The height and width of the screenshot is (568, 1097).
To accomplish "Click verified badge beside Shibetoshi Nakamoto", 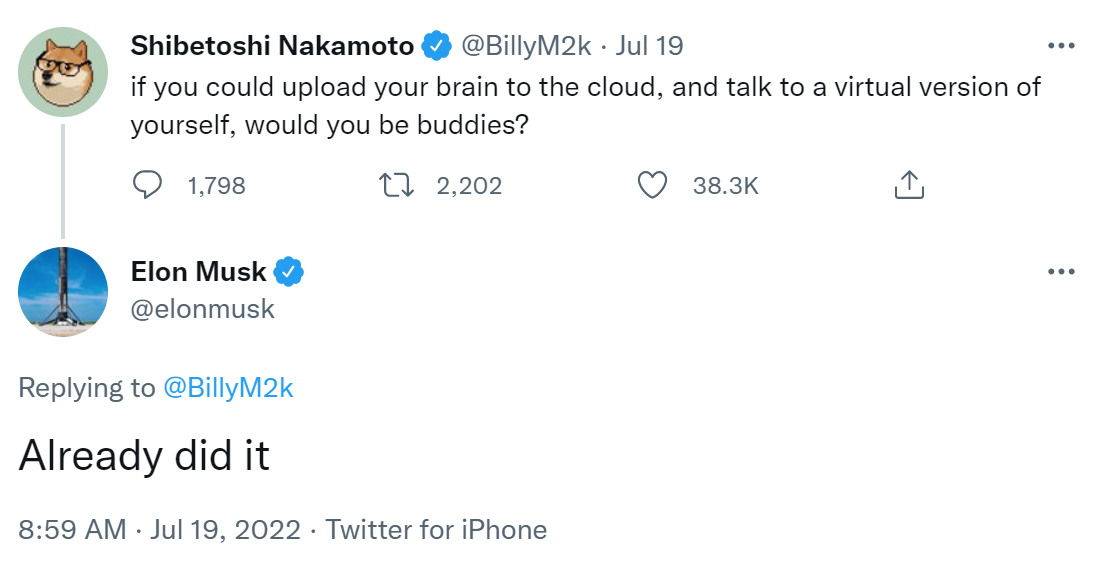I will (x=435, y=46).
